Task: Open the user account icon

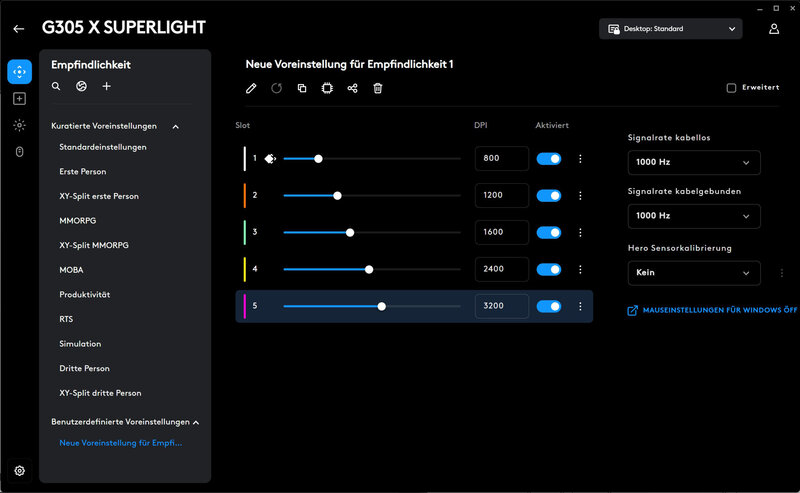Action: click(x=774, y=29)
